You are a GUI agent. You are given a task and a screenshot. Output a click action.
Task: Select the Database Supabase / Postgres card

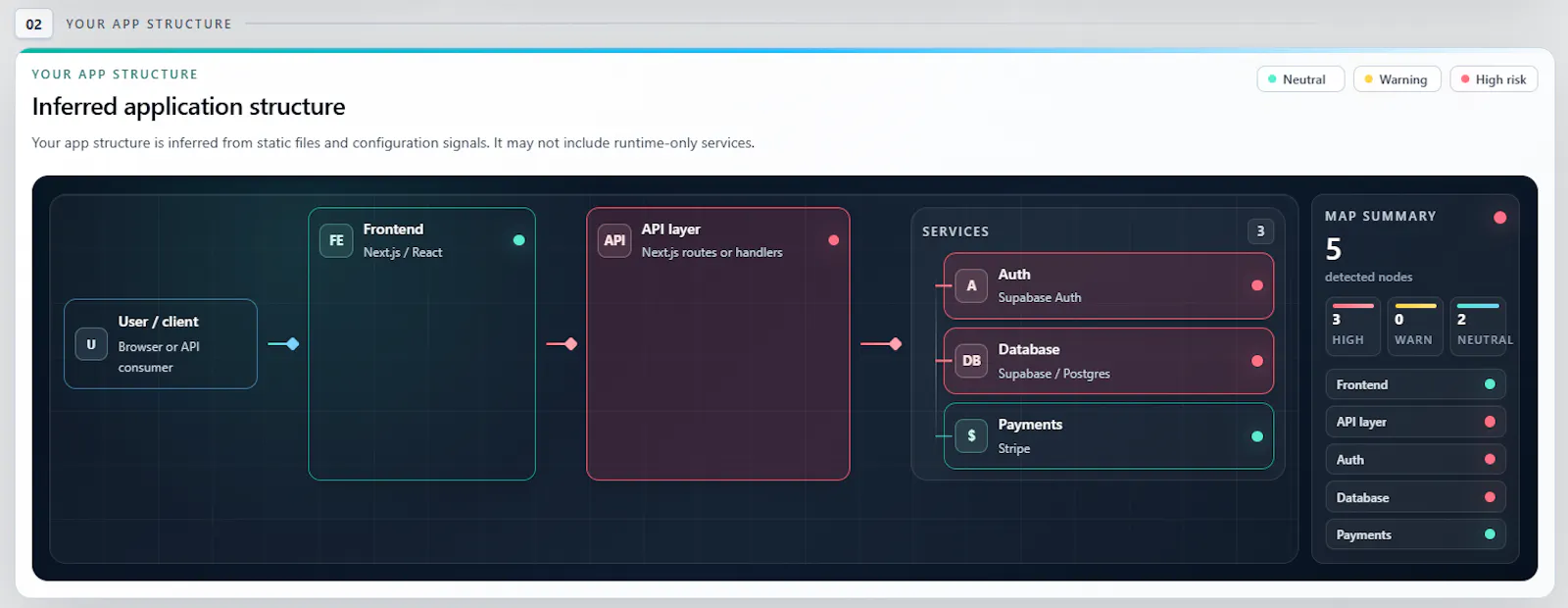pos(1108,361)
